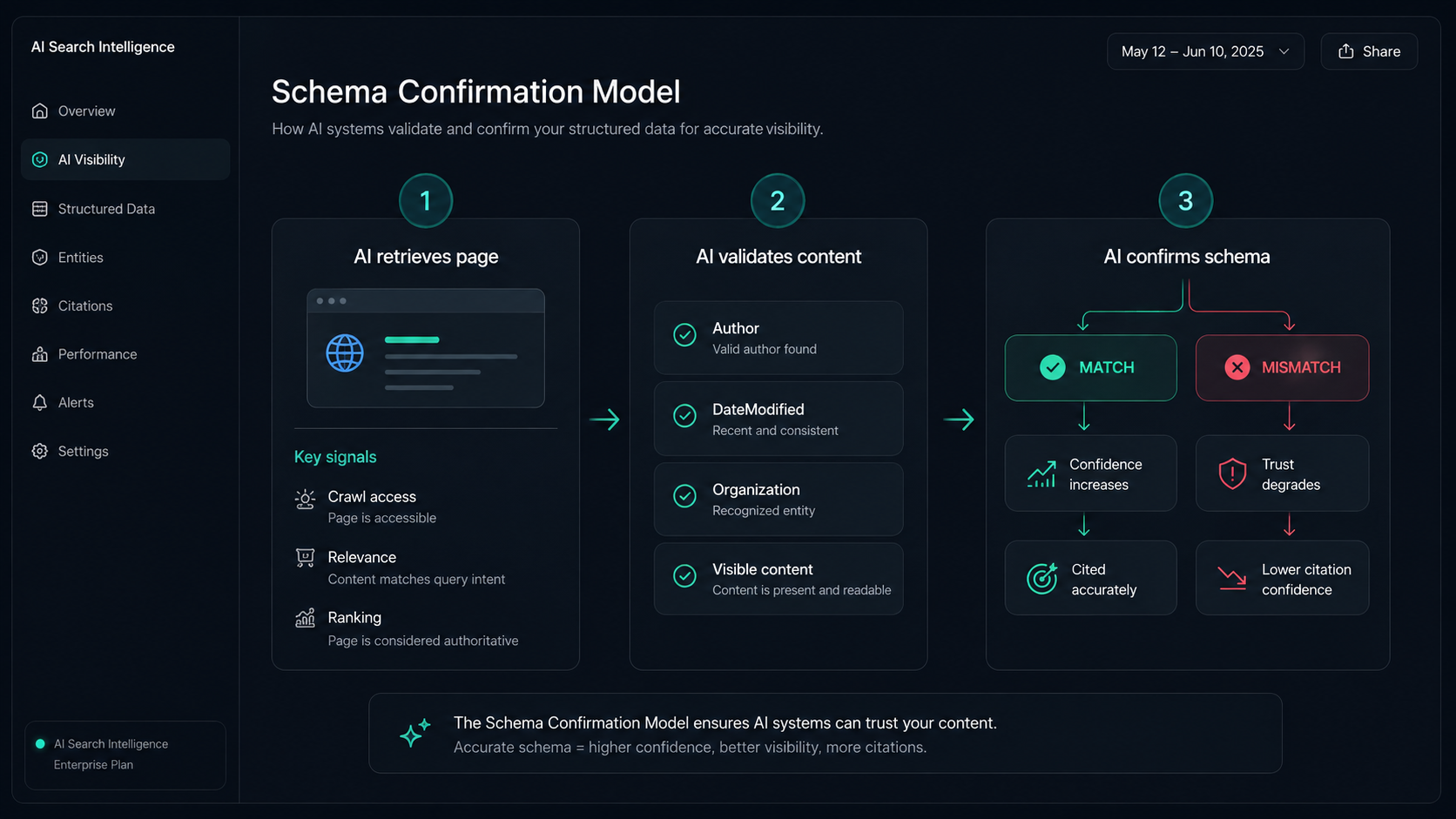Screen dimensions: 1456x819
Task: Click the MISMATCH outcome button
Action: point(1282,367)
